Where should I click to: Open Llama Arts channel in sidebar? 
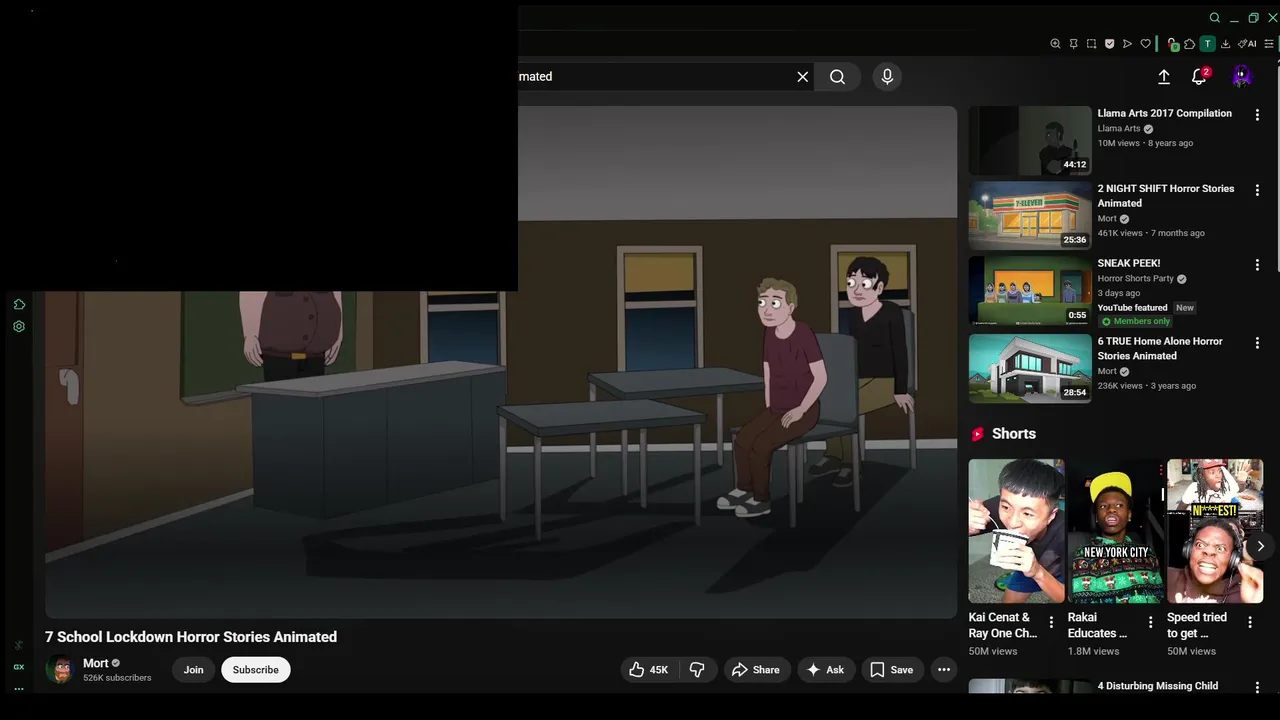coord(1119,129)
